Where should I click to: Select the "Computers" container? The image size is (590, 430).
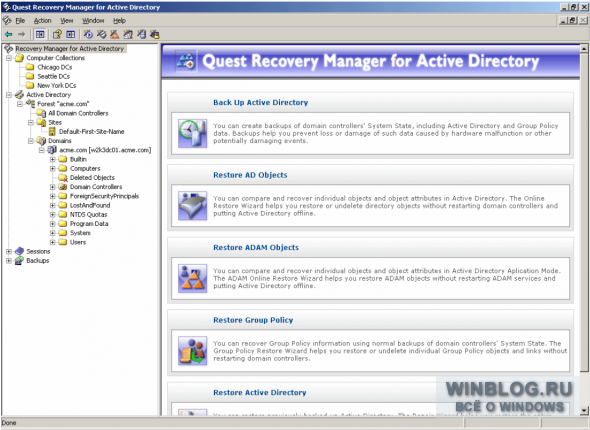tap(85, 169)
